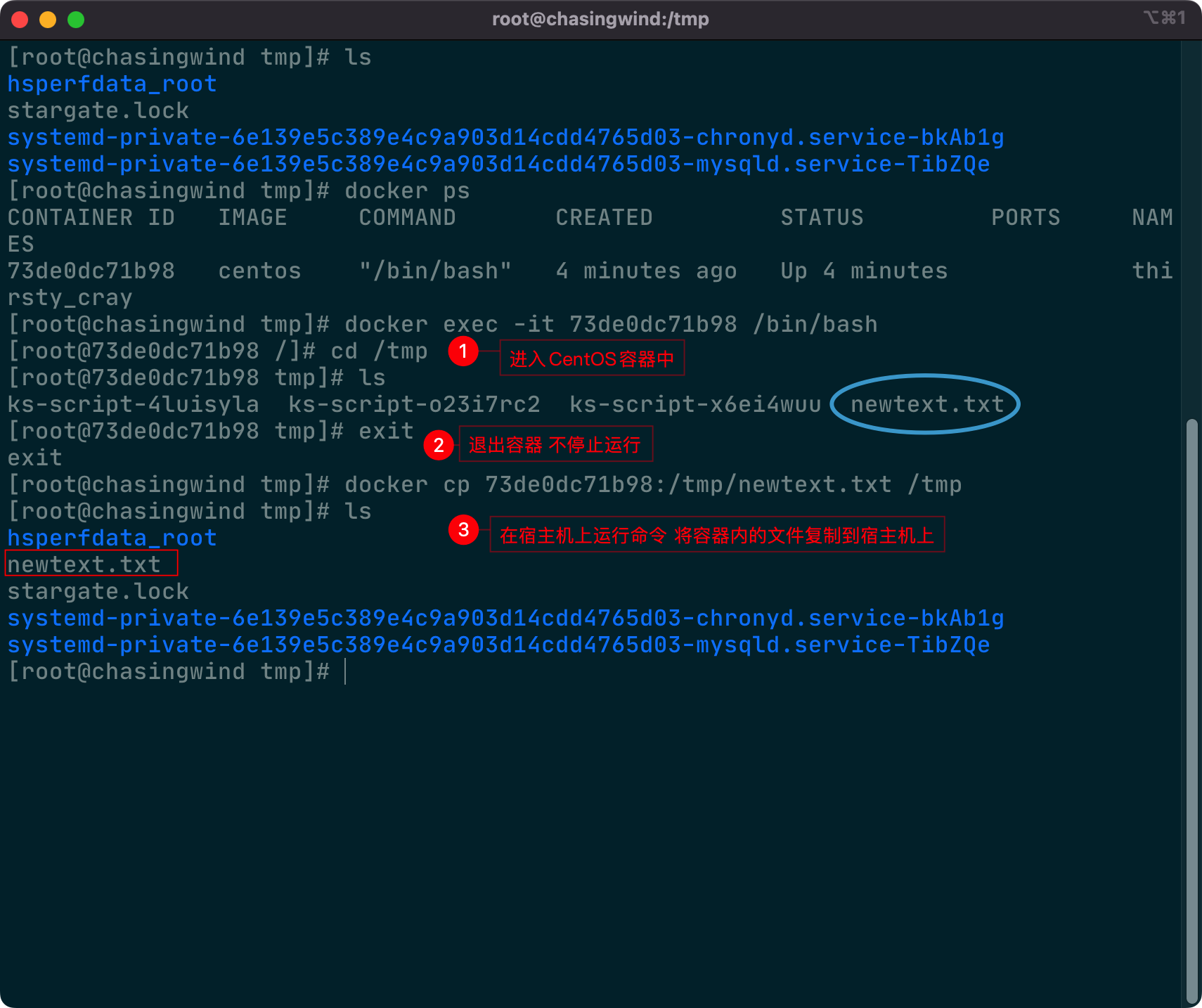Click the terminal's vertical scrollbar thumb

tap(1191, 711)
